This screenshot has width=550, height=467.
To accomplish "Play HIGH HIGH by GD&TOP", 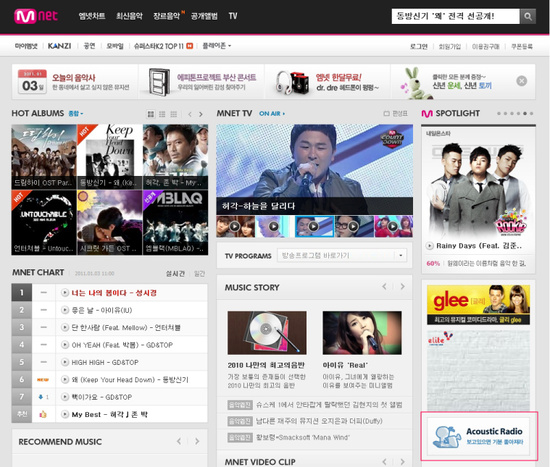I will click(x=65, y=362).
